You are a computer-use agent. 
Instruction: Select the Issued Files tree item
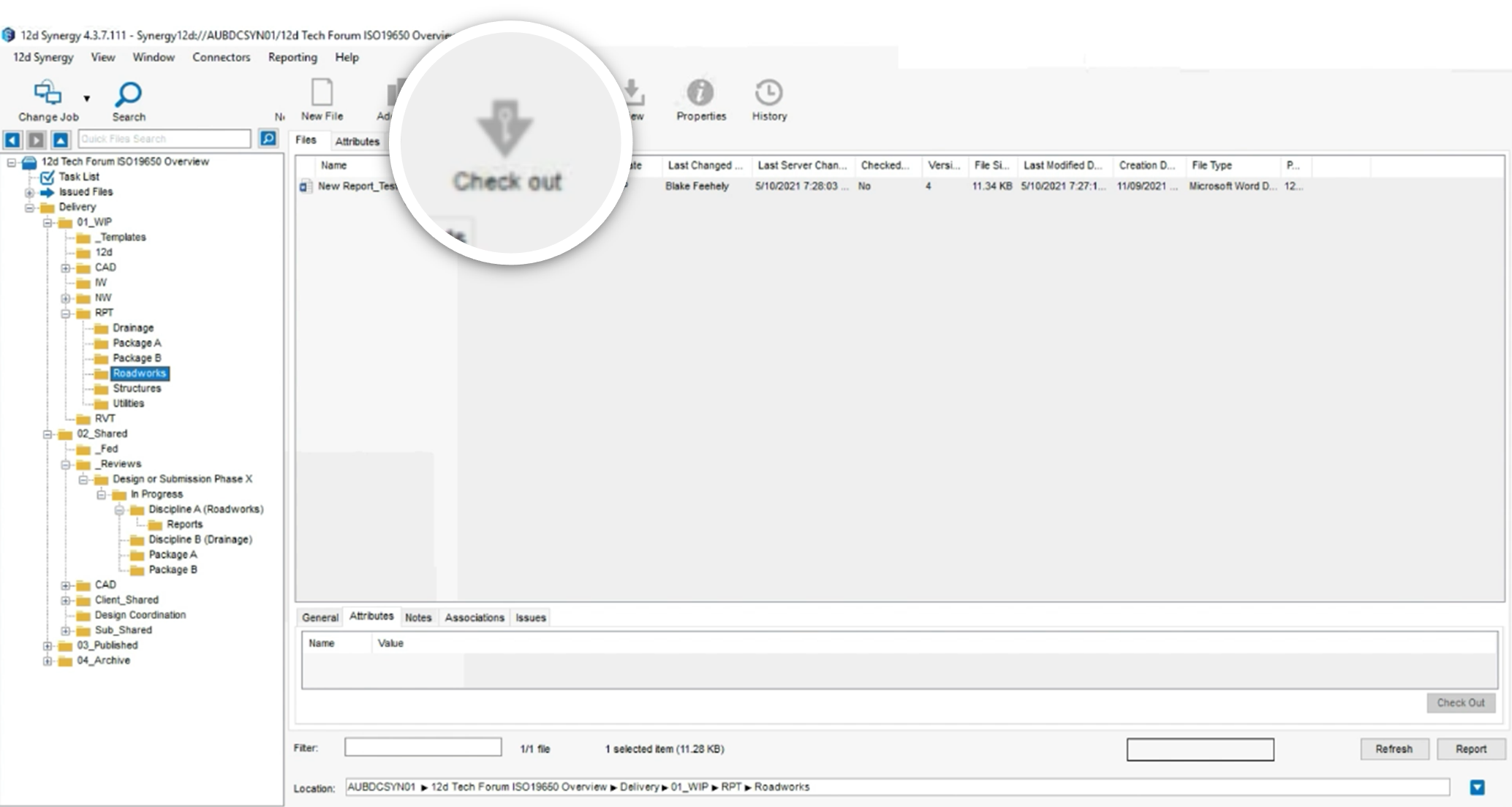point(86,192)
